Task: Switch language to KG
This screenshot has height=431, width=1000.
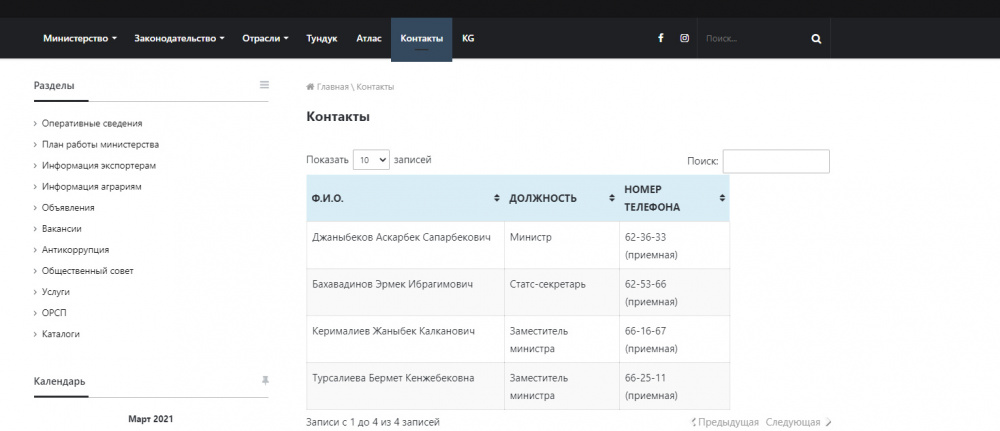Action: (468, 38)
